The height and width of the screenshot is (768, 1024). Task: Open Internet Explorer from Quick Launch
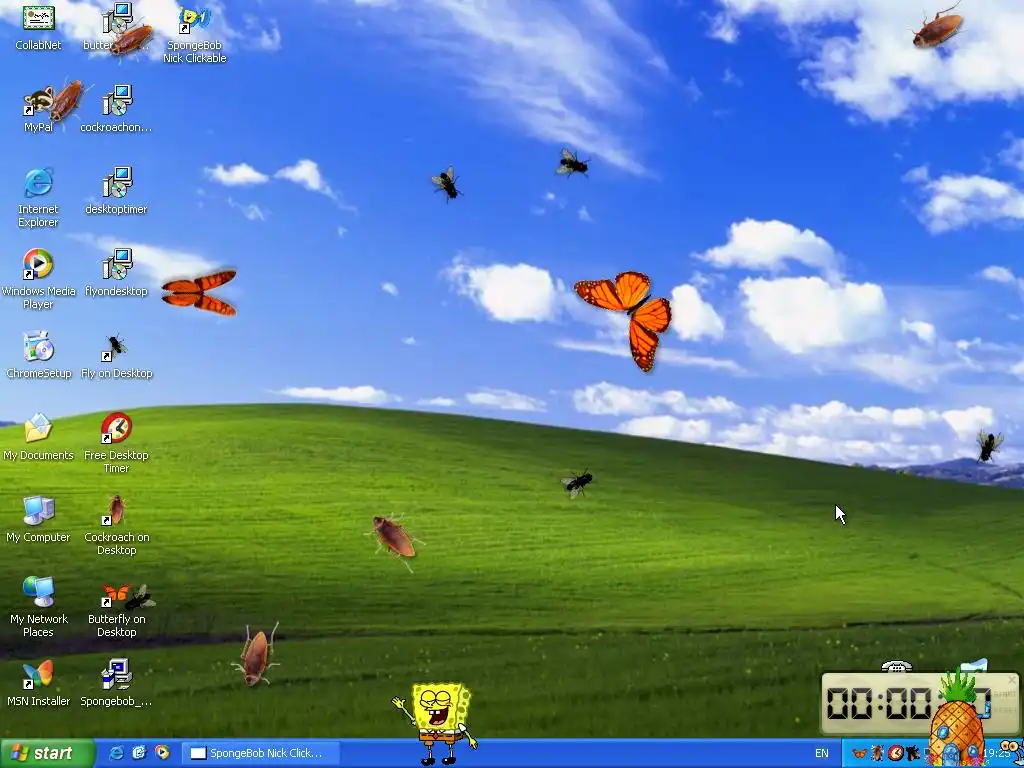pos(116,753)
